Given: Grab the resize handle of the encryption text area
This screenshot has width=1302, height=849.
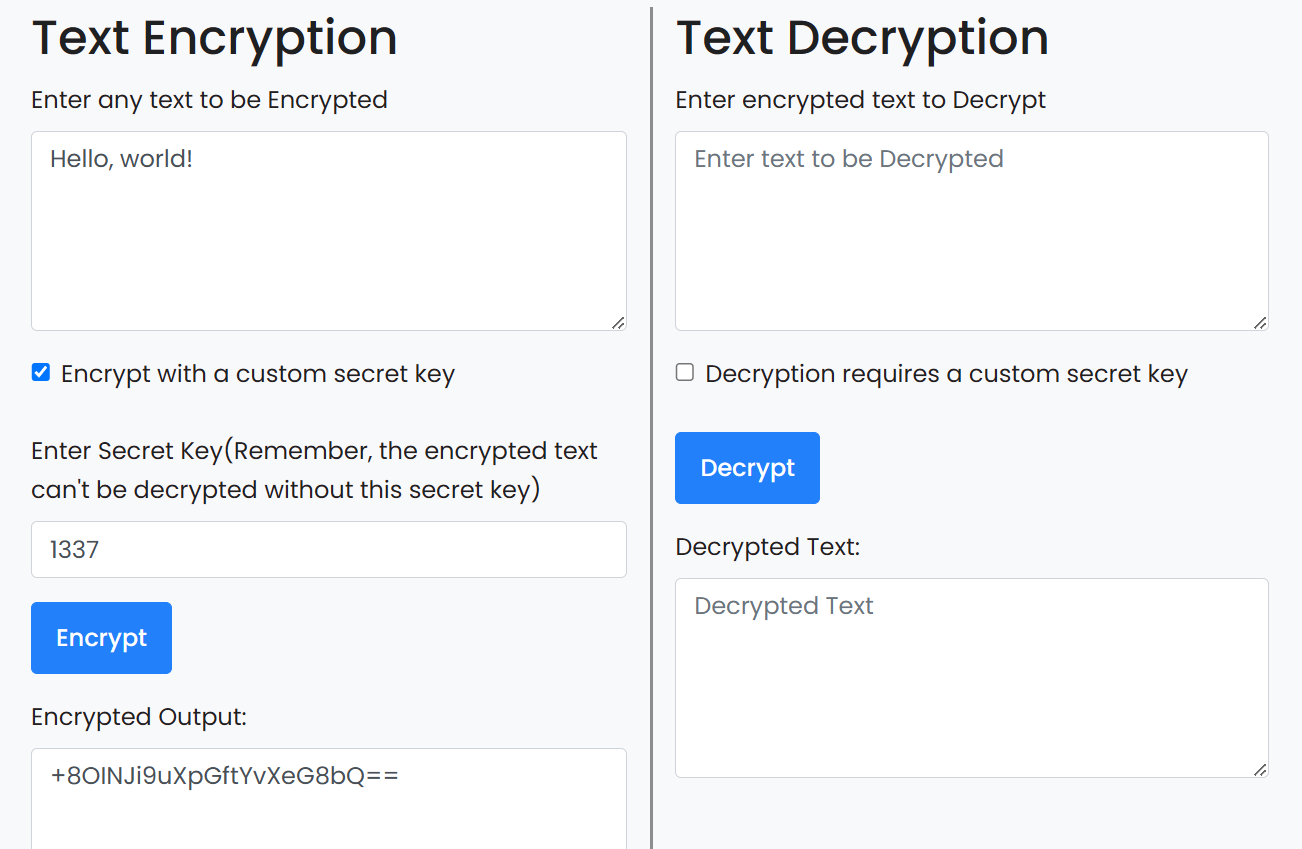Looking at the screenshot, I should tap(618, 322).
